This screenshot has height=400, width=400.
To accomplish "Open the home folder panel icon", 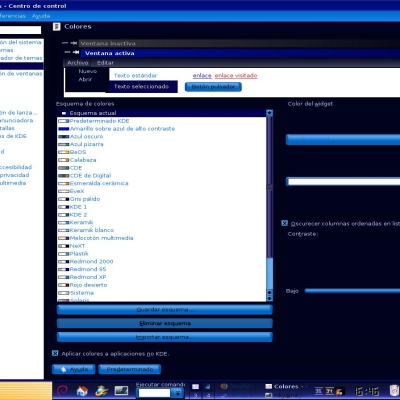I will pos(82,390).
